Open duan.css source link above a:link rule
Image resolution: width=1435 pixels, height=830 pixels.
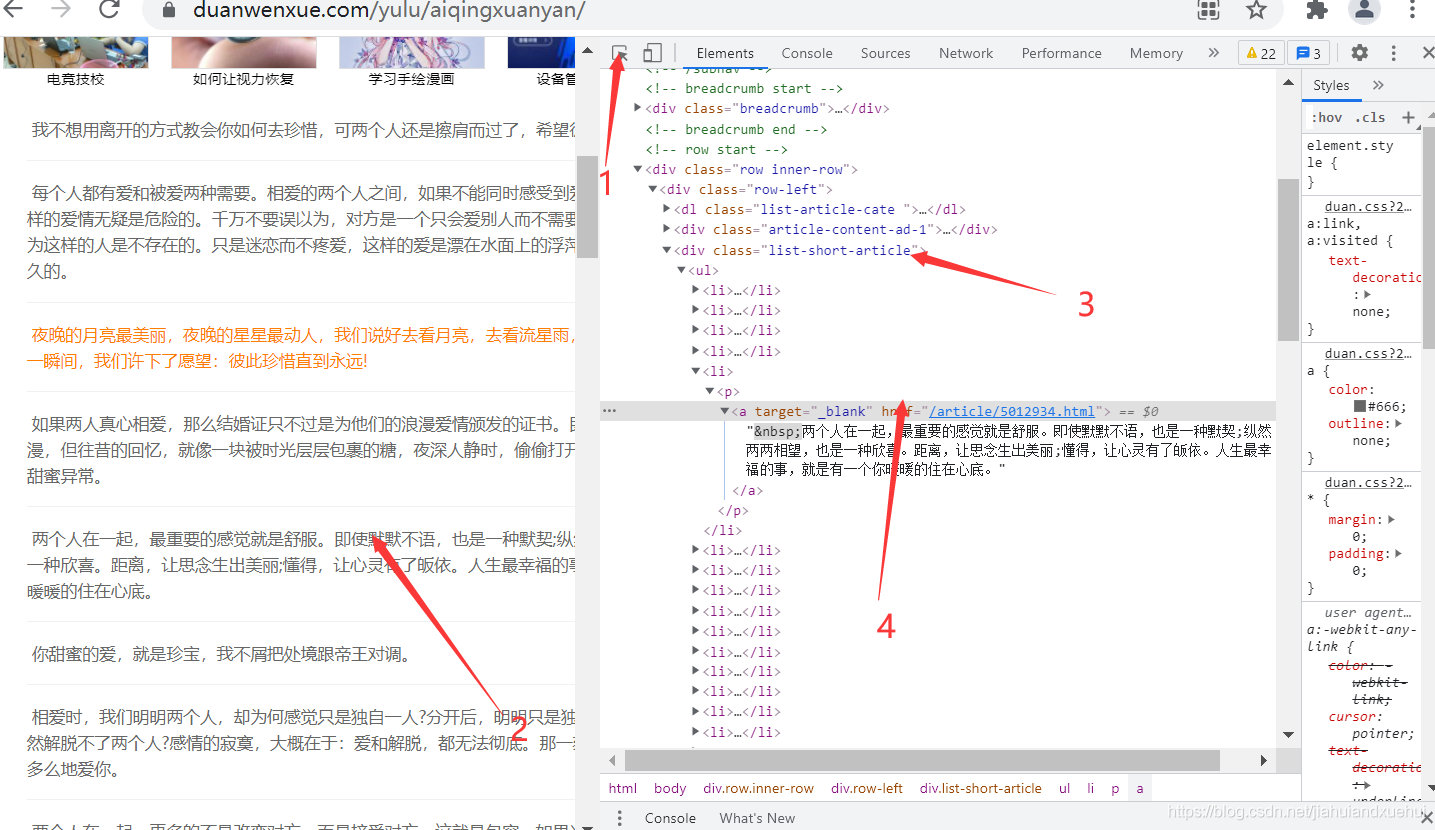(x=1368, y=207)
